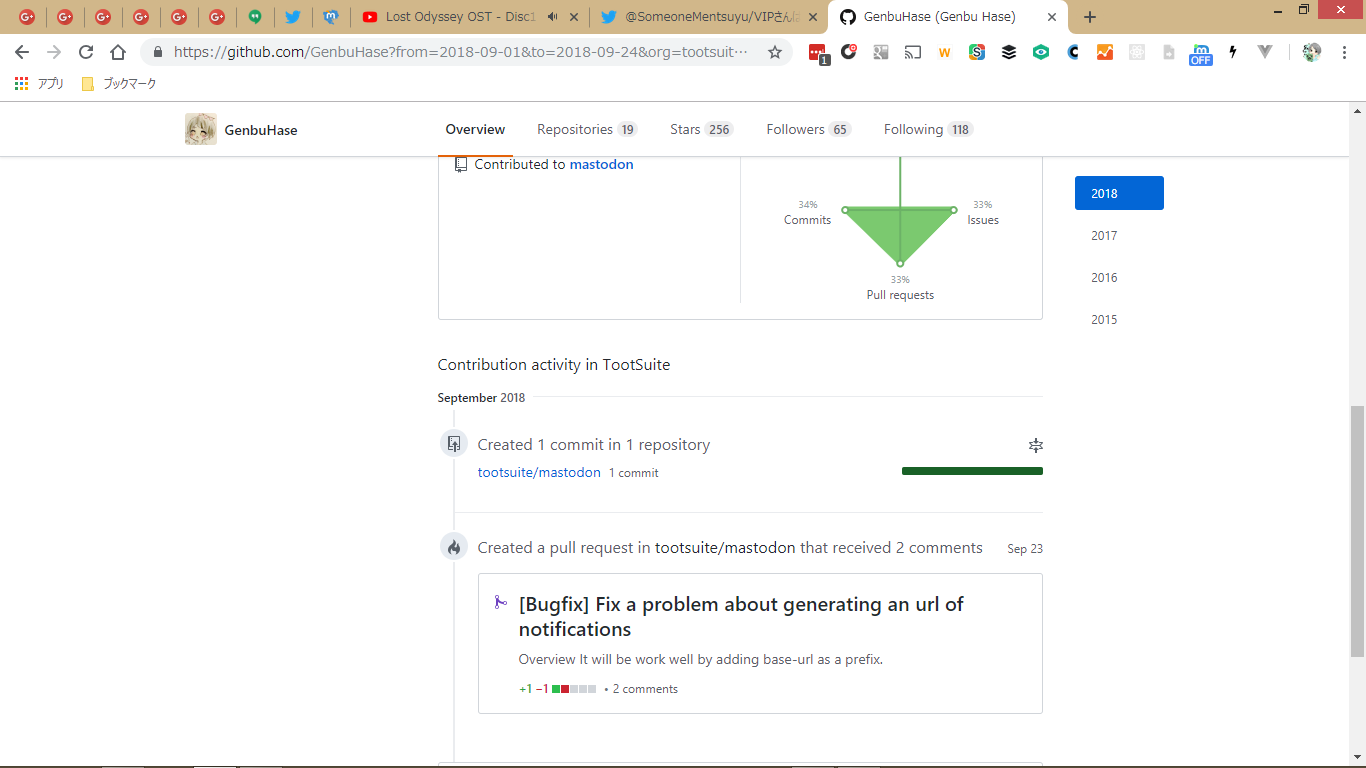Click the Commits label on the chart
The image size is (1366, 768).
807,220
